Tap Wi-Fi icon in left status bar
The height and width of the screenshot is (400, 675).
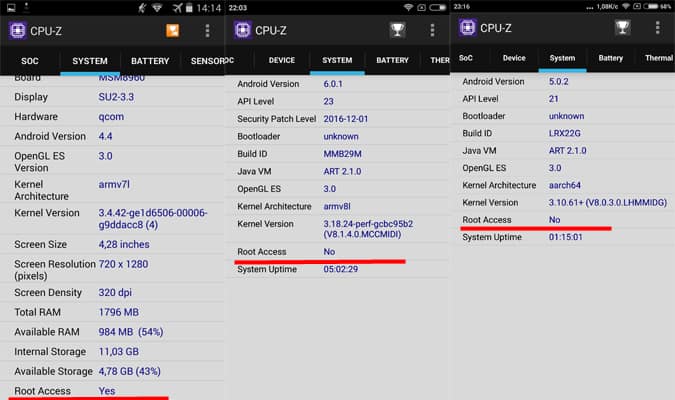(157, 8)
